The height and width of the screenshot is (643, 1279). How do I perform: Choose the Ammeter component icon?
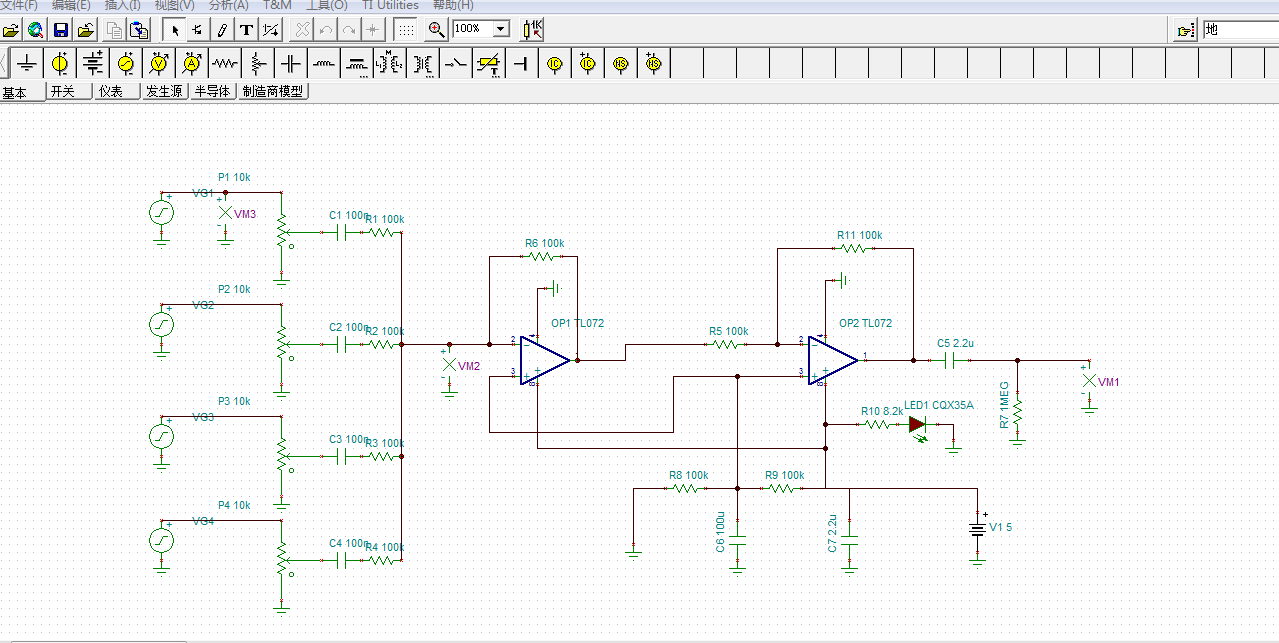[x=192, y=64]
